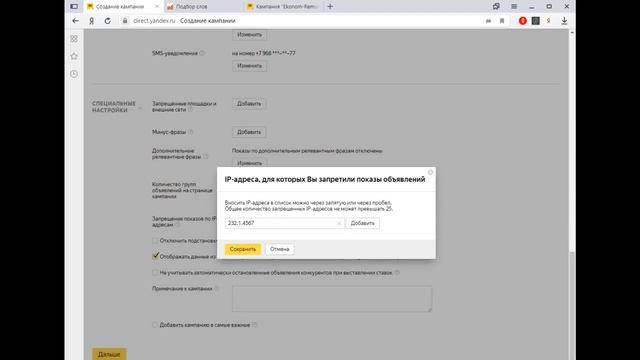Open the Yandex home page via the Я icon

pos(91,21)
